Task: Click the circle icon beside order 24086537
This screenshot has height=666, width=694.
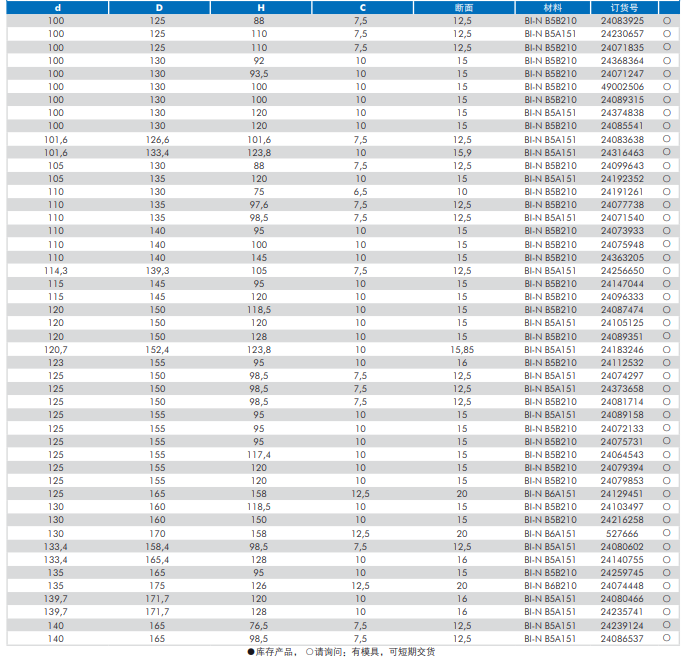Action: coord(665,638)
